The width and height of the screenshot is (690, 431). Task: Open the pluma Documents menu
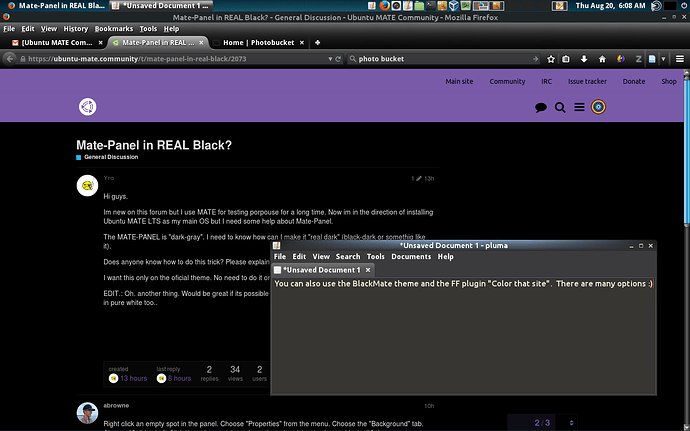[411, 257]
